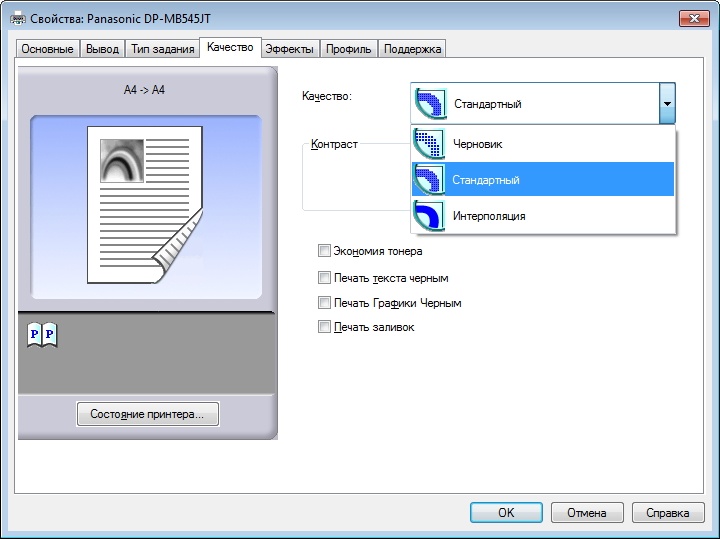Choose Стандартный in the quality list
Screen dimensions: 720x539
pos(543,180)
